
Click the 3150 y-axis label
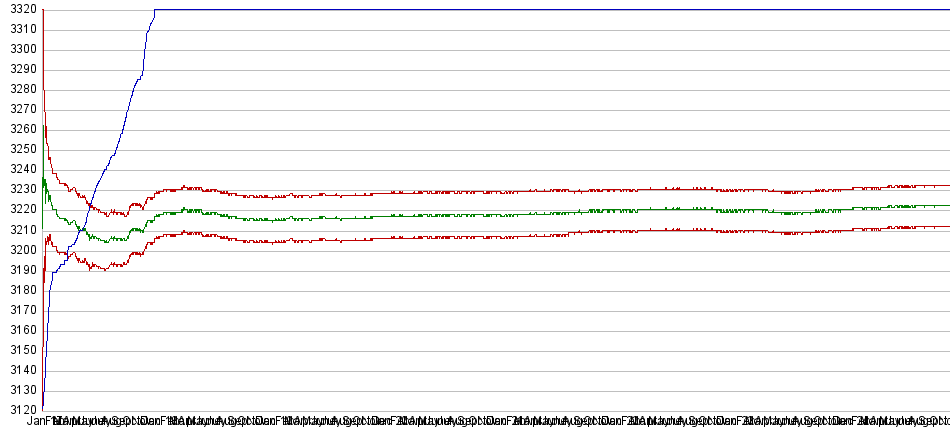click(x=19, y=350)
